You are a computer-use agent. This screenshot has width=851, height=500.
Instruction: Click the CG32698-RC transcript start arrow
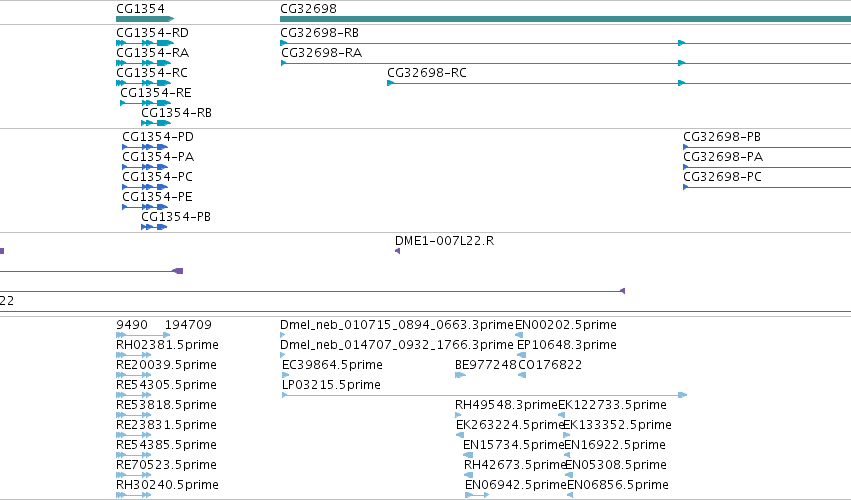pyautogui.click(x=390, y=83)
